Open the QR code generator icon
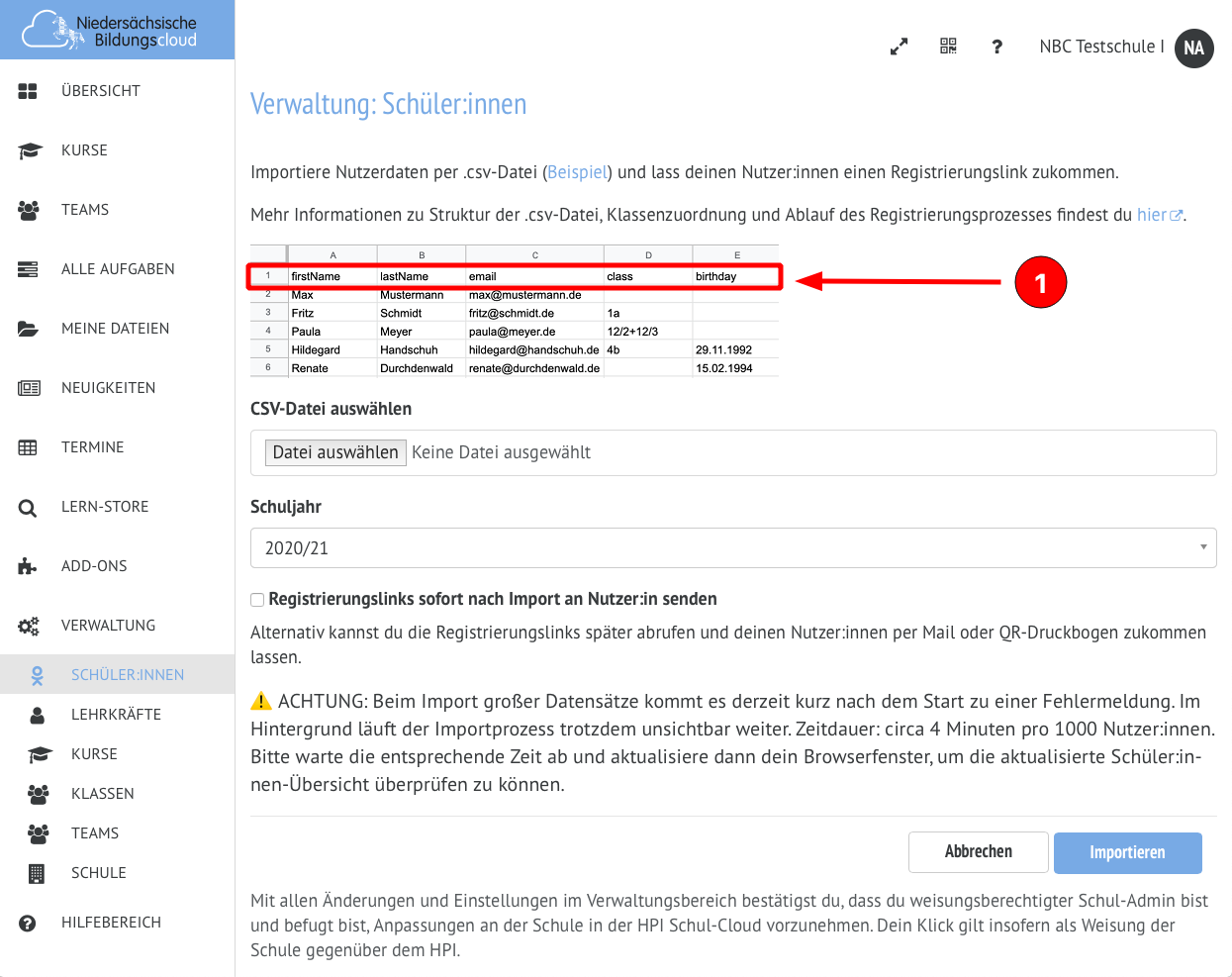This screenshot has width=1232, height=977. (x=948, y=47)
